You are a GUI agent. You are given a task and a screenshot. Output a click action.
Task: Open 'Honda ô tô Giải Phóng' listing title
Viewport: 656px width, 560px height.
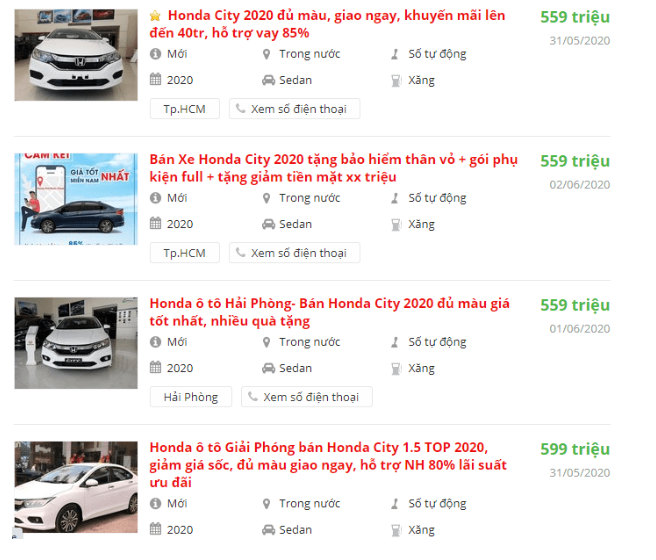pyautogui.click(x=328, y=465)
